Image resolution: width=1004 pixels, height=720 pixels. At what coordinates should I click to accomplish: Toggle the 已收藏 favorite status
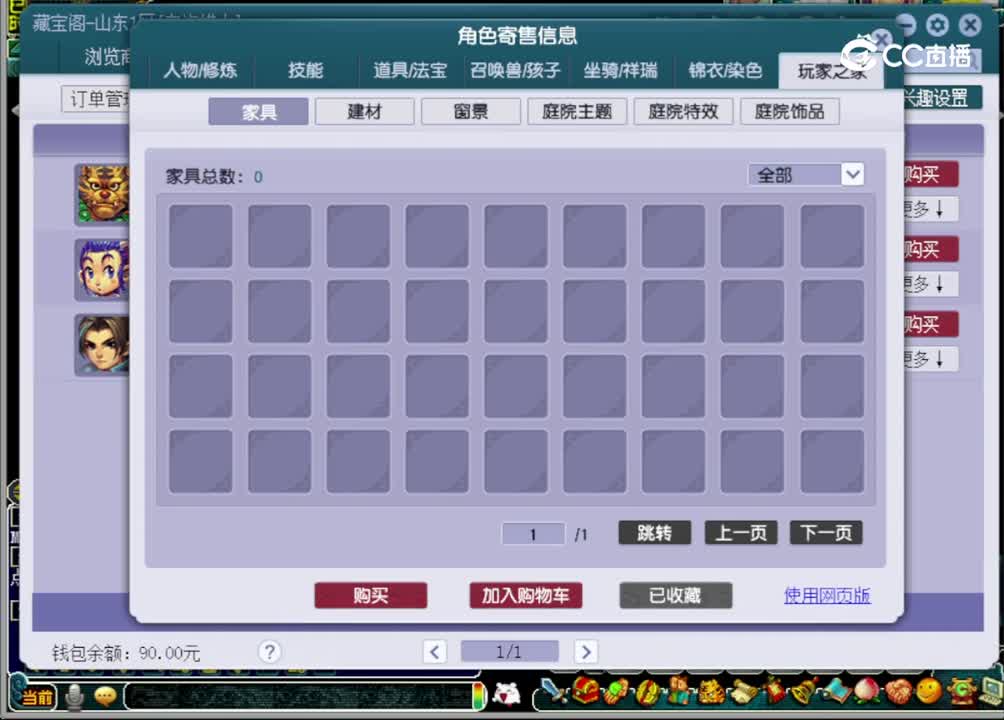click(x=675, y=595)
